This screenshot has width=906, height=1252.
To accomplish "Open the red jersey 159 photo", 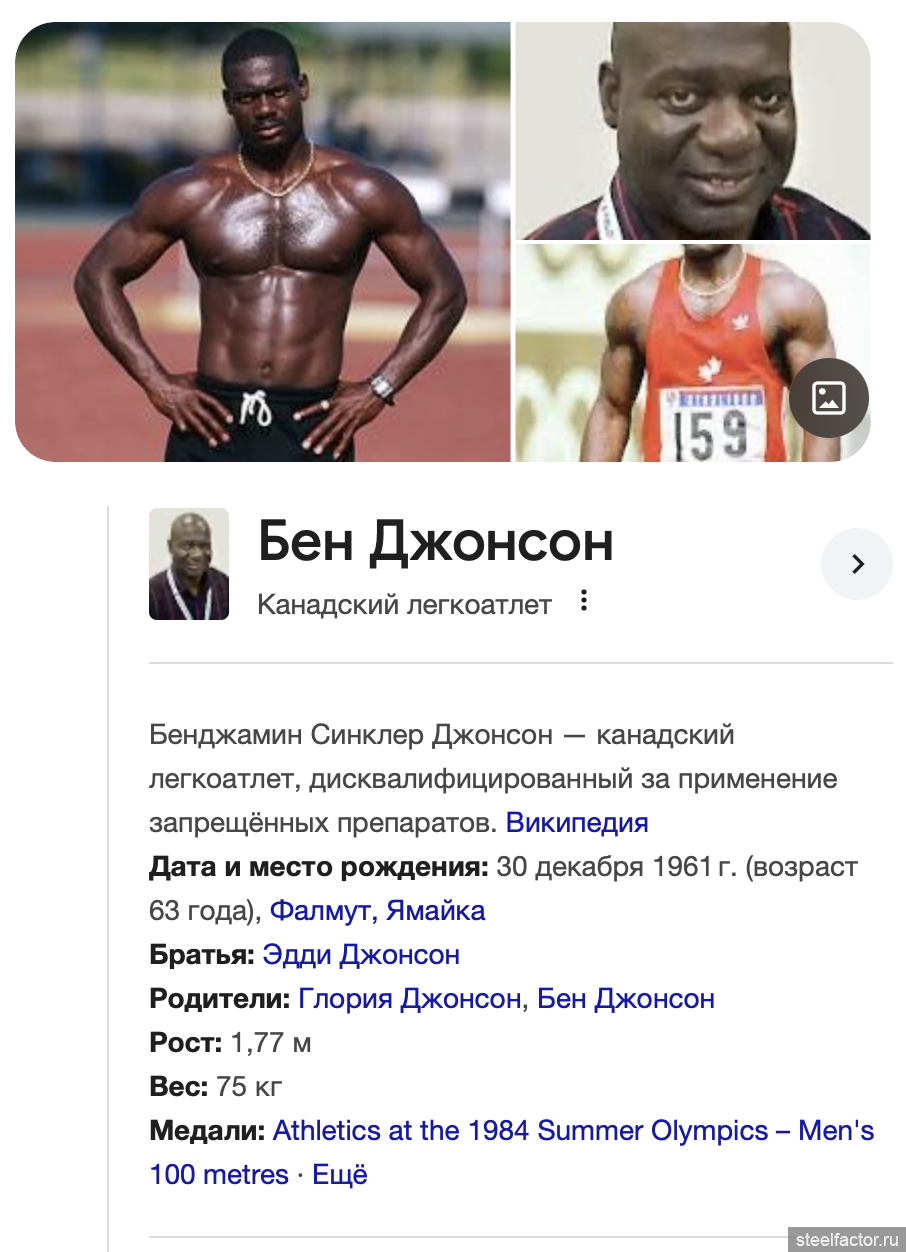I will pyautogui.click(x=692, y=353).
